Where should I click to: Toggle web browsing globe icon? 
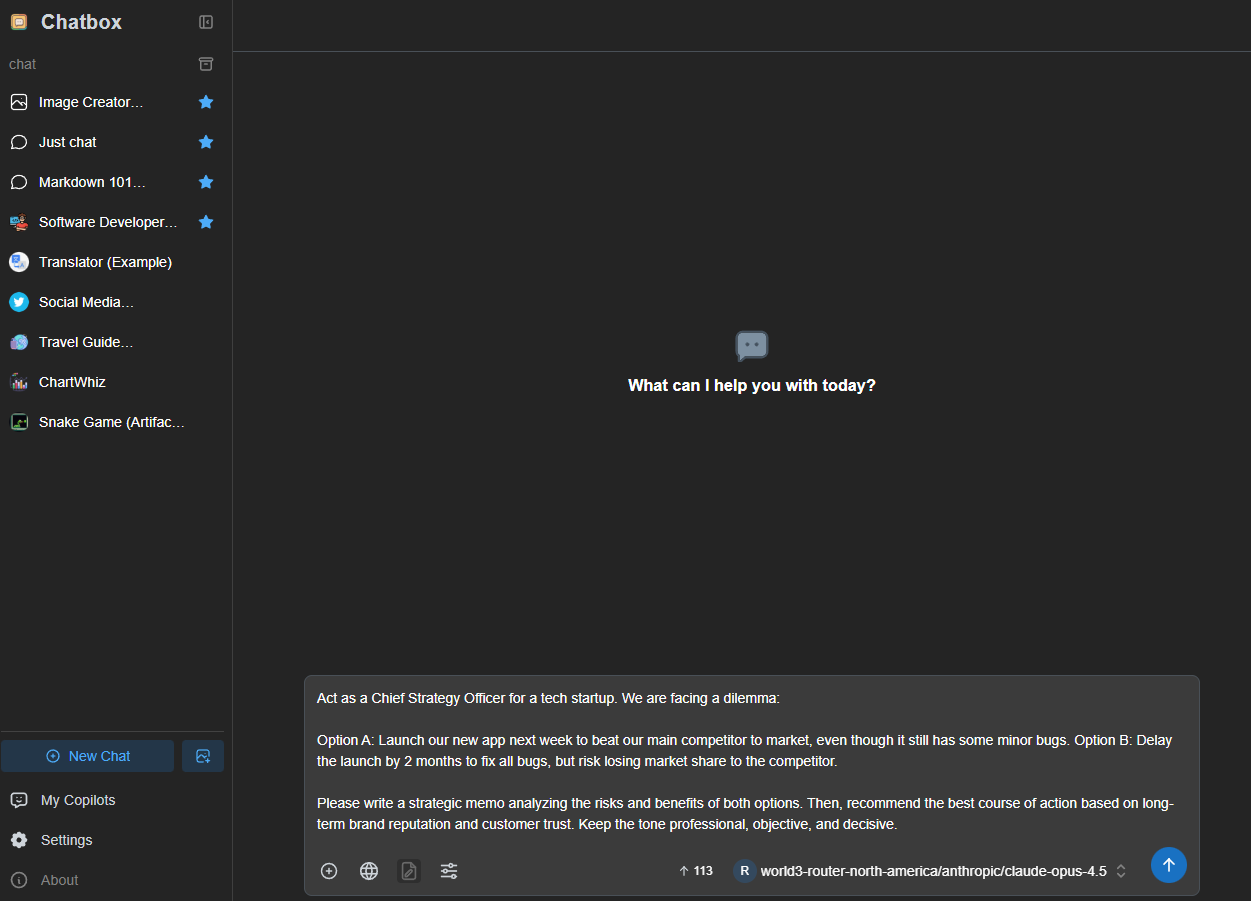tap(369, 871)
